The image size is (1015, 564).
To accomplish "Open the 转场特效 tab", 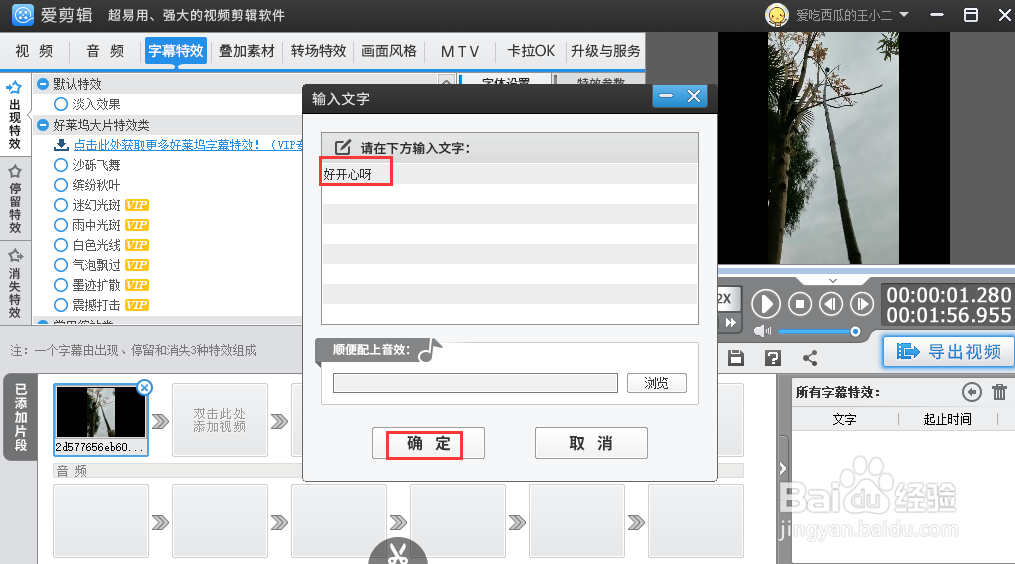I will tap(318, 51).
